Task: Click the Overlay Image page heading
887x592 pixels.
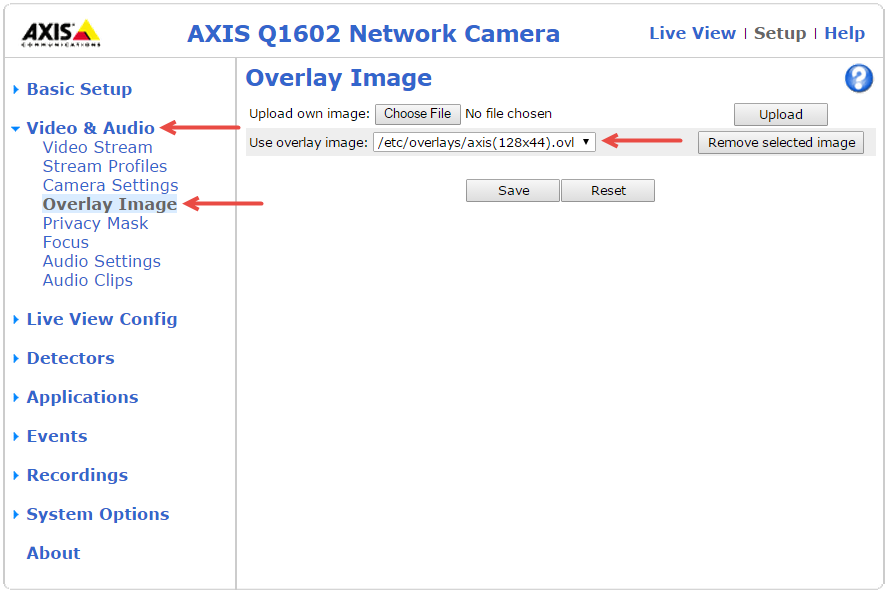Action: pyautogui.click(x=339, y=78)
